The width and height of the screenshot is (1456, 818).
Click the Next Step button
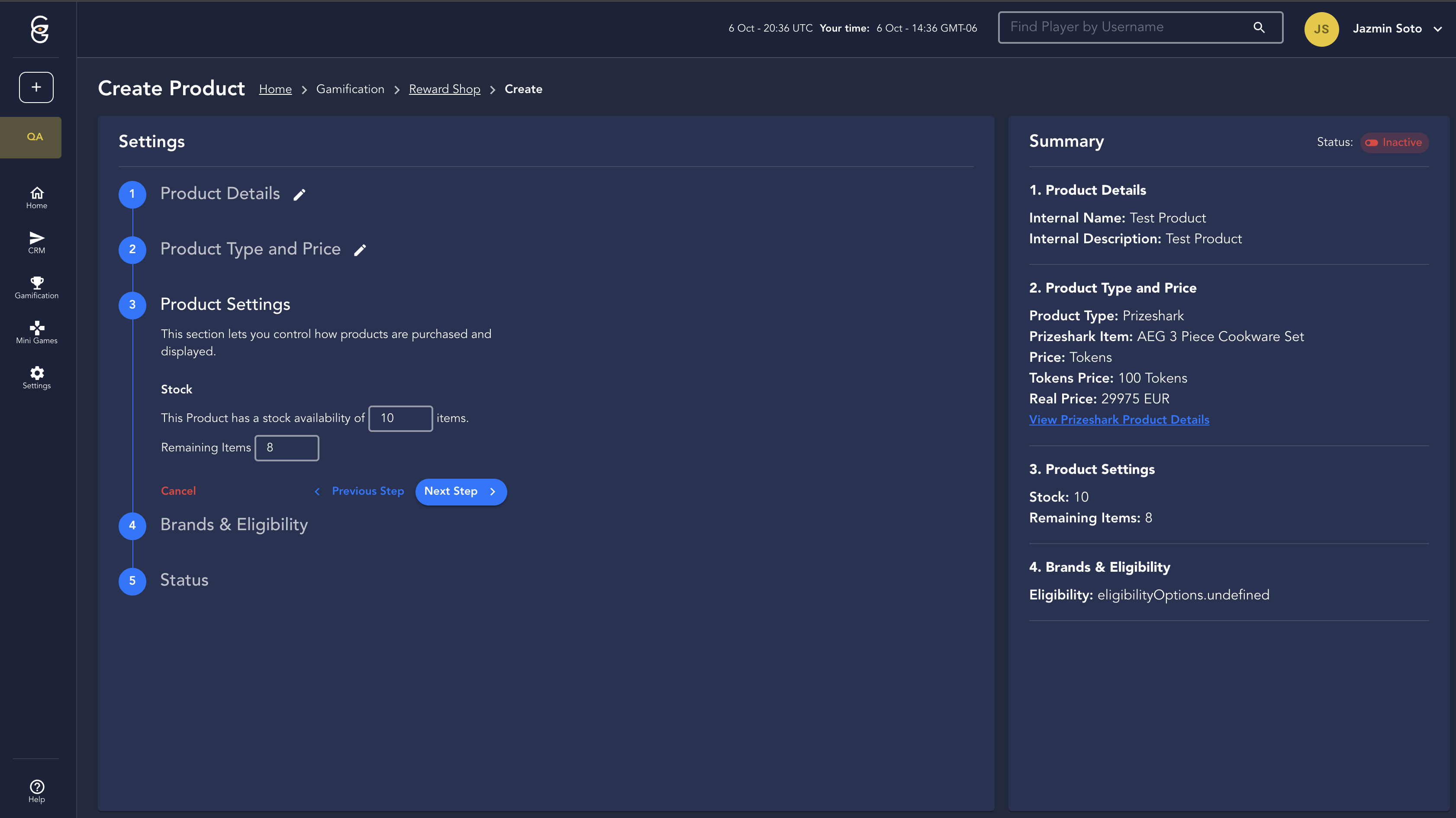coord(461,491)
